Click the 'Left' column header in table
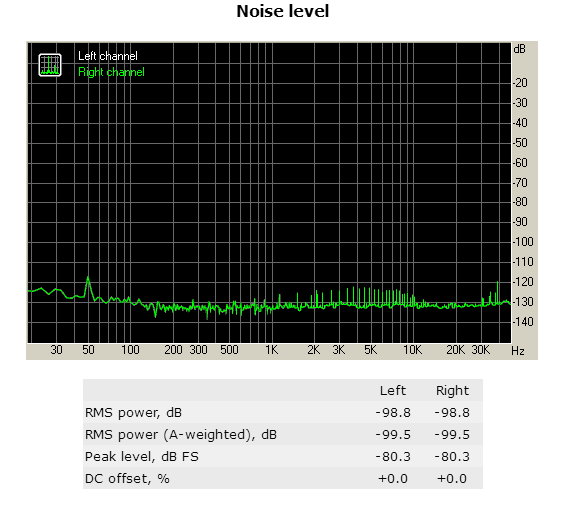 [392, 391]
